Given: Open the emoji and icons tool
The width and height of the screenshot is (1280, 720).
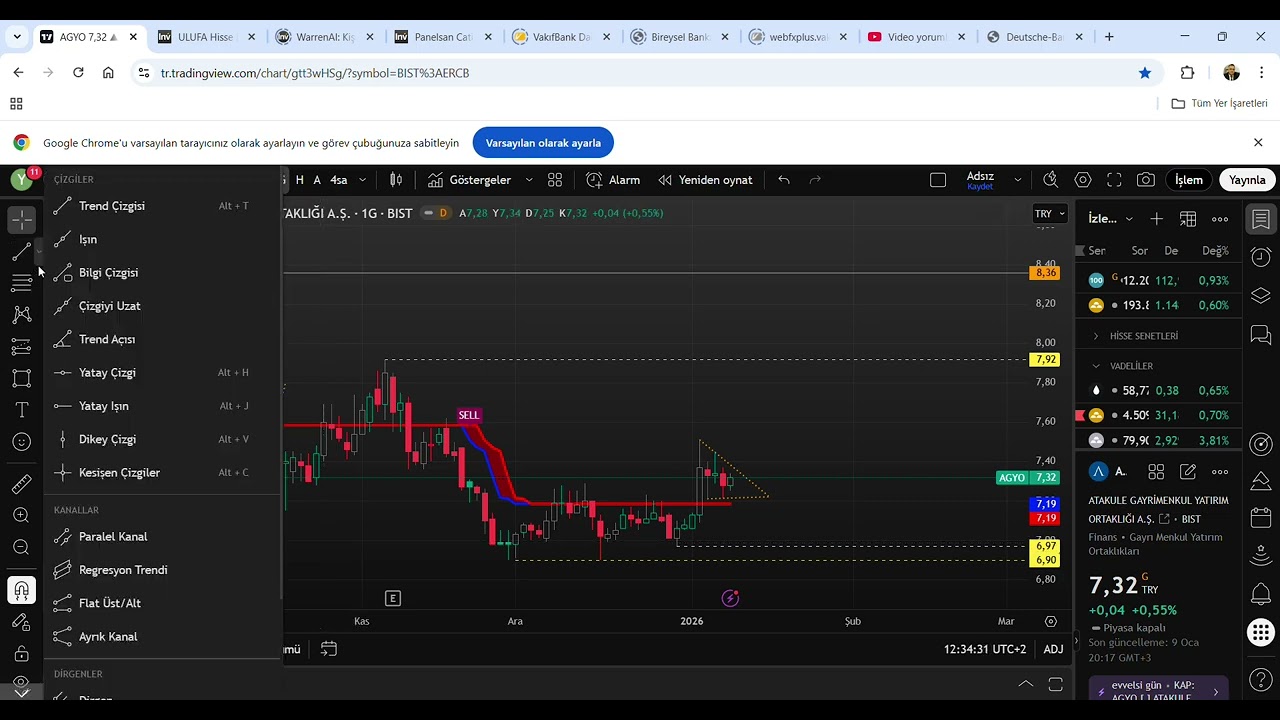Looking at the screenshot, I should 21,441.
